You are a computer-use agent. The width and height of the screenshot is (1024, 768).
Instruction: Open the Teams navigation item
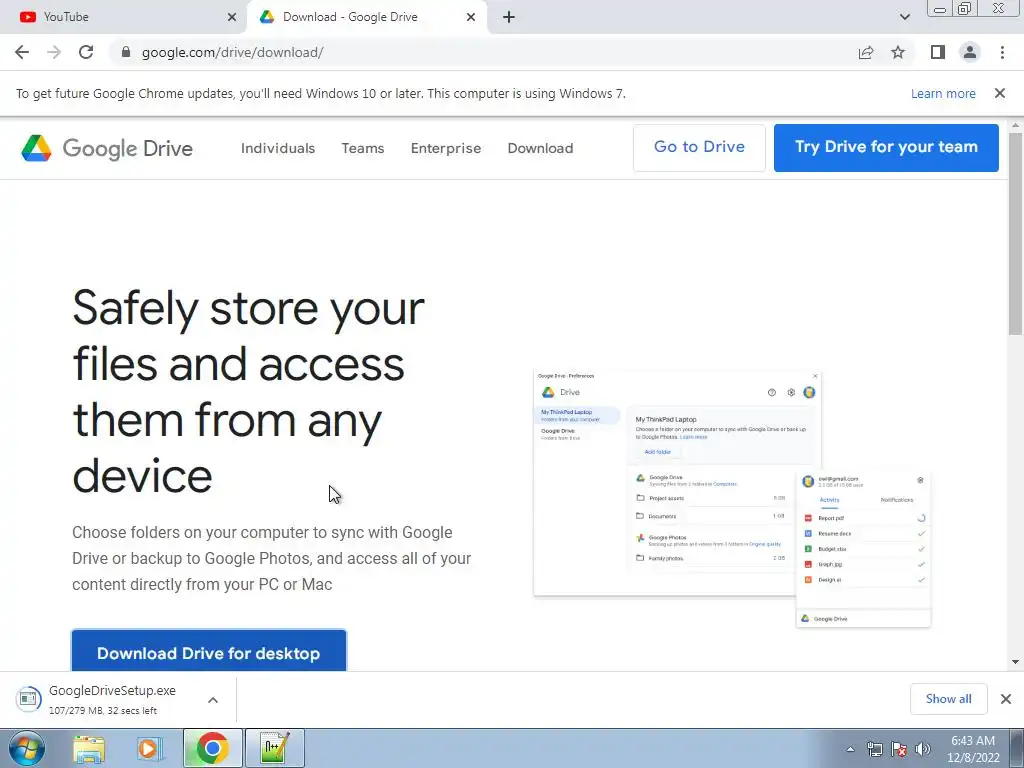point(362,148)
